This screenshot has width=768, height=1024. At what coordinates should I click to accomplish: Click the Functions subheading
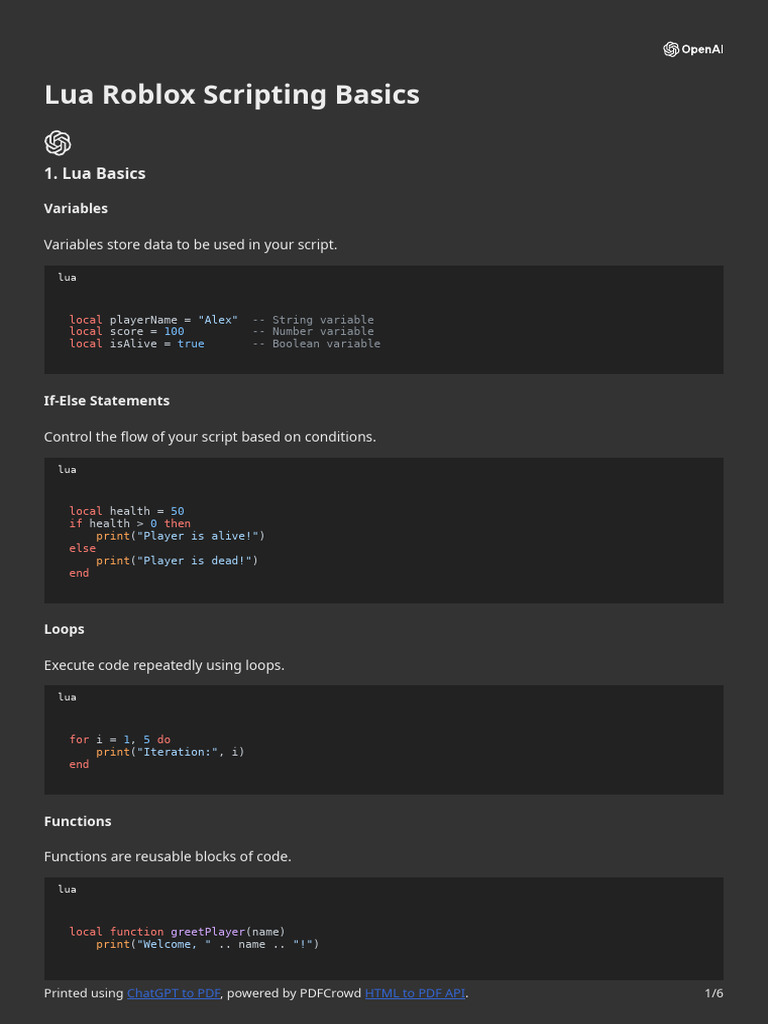tap(78, 821)
